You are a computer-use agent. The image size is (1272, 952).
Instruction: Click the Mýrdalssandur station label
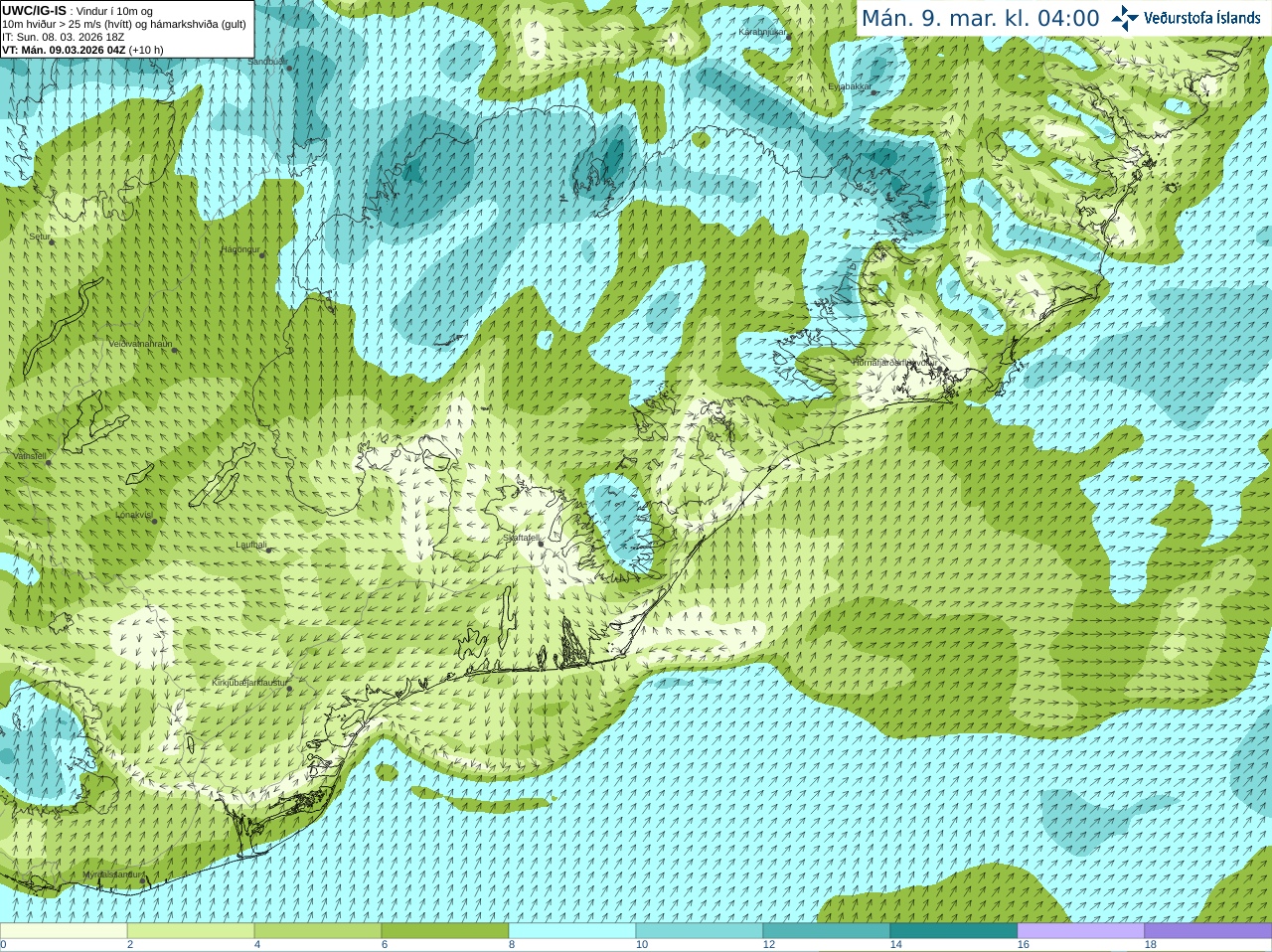(x=112, y=874)
